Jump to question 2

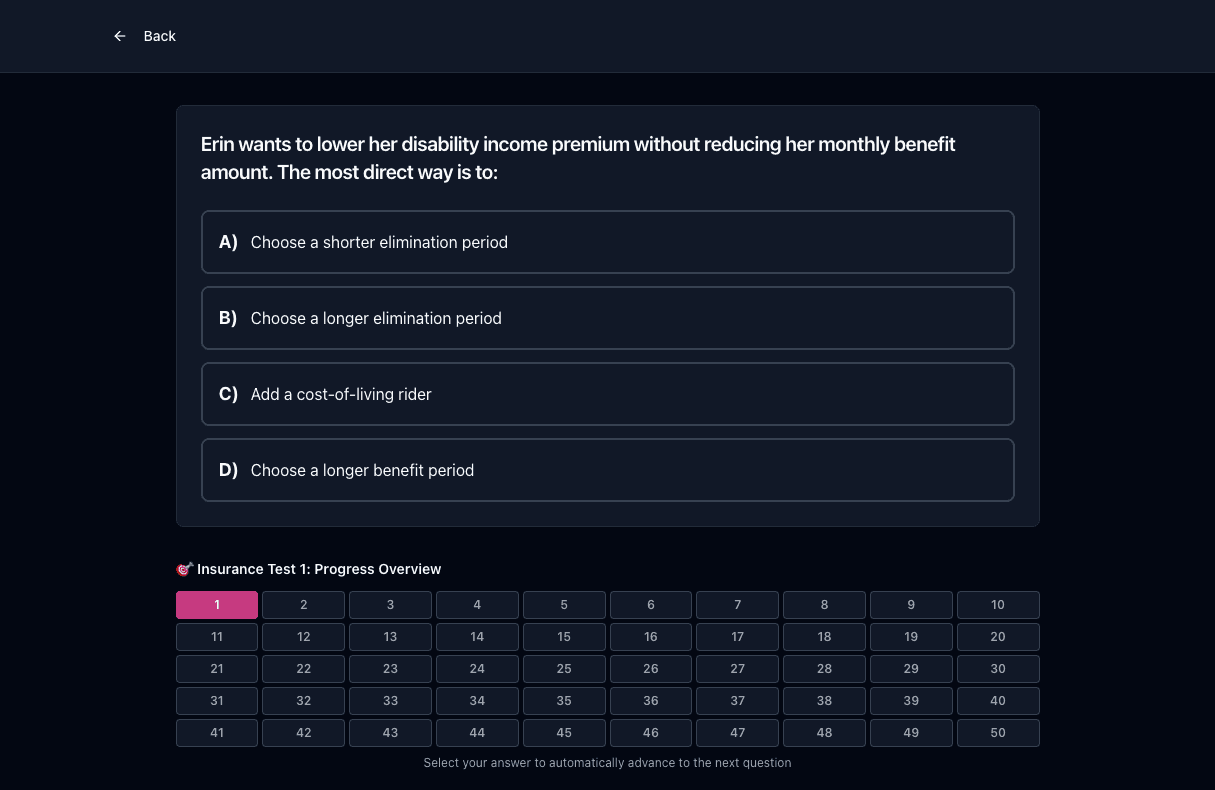click(x=304, y=605)
